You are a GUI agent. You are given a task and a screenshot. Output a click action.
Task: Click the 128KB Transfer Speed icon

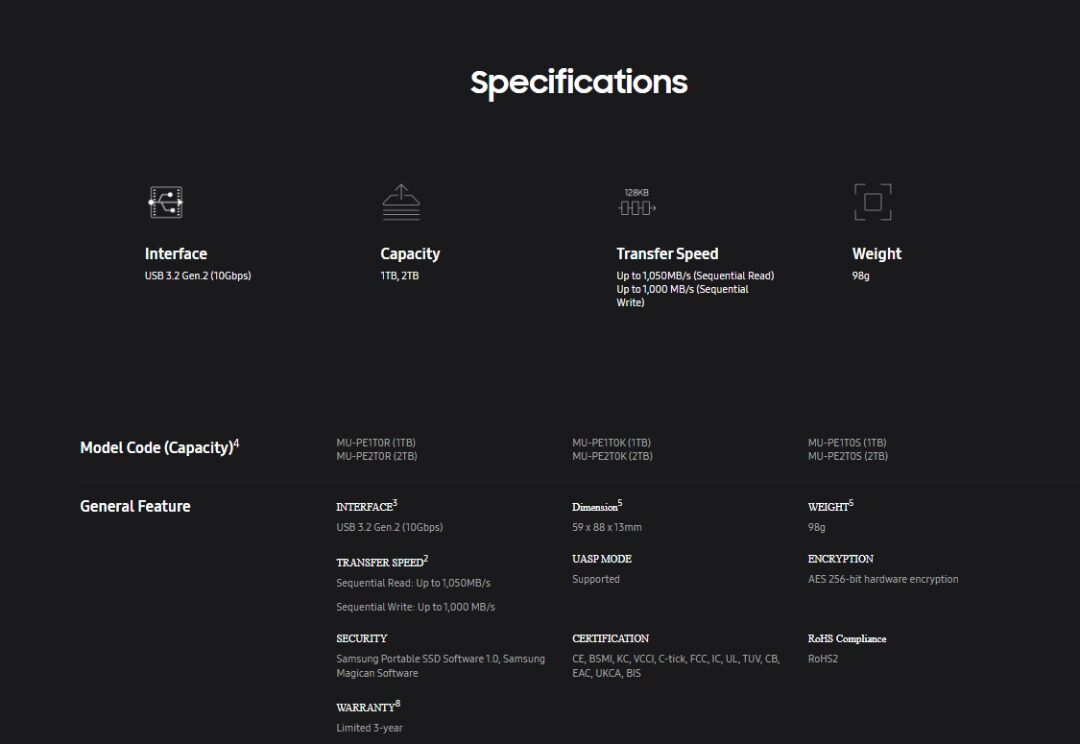[x=637, y=203]
